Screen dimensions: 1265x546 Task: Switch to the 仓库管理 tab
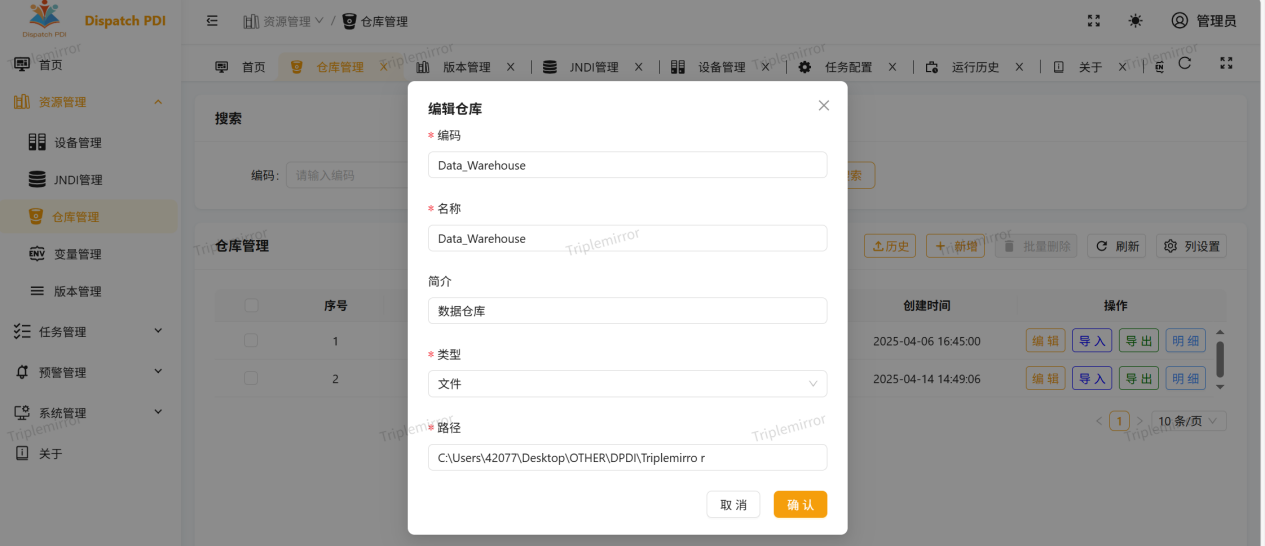click(x=340, y=67)
